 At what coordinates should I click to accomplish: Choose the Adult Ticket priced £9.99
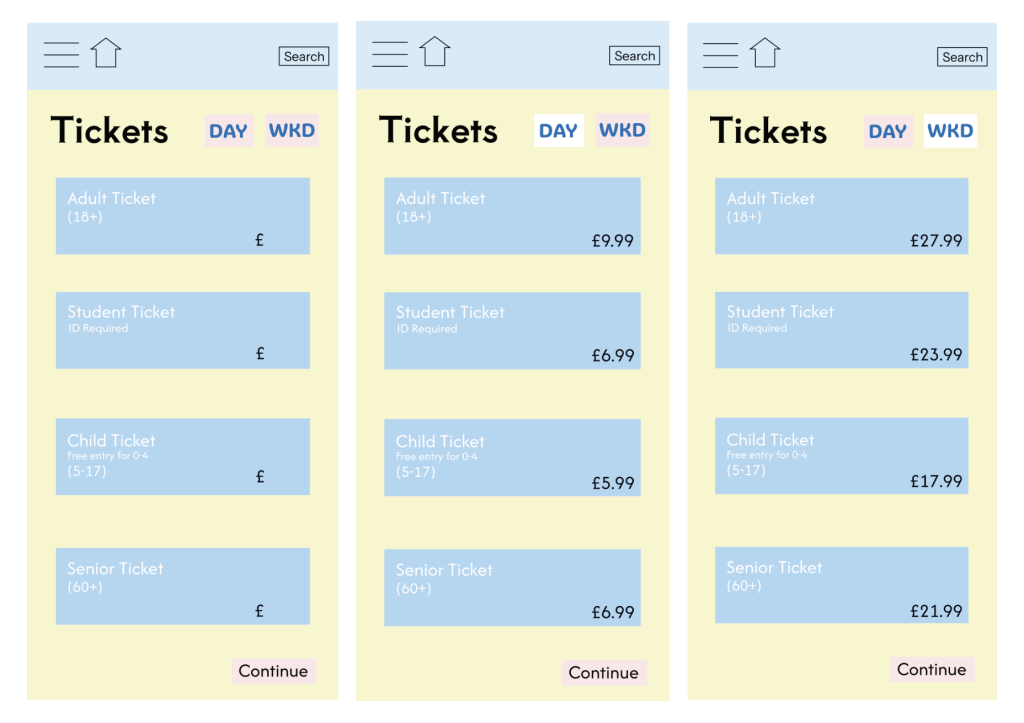[512, 216]
